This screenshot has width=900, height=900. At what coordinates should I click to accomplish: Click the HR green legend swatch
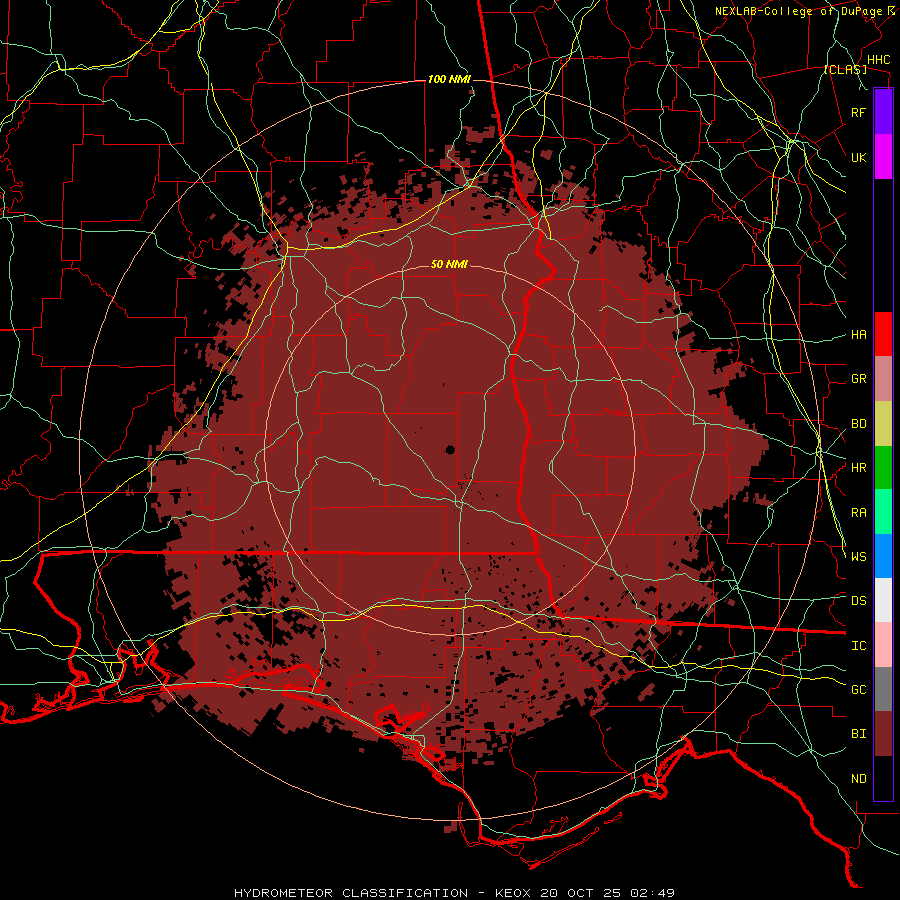(883, 467)
